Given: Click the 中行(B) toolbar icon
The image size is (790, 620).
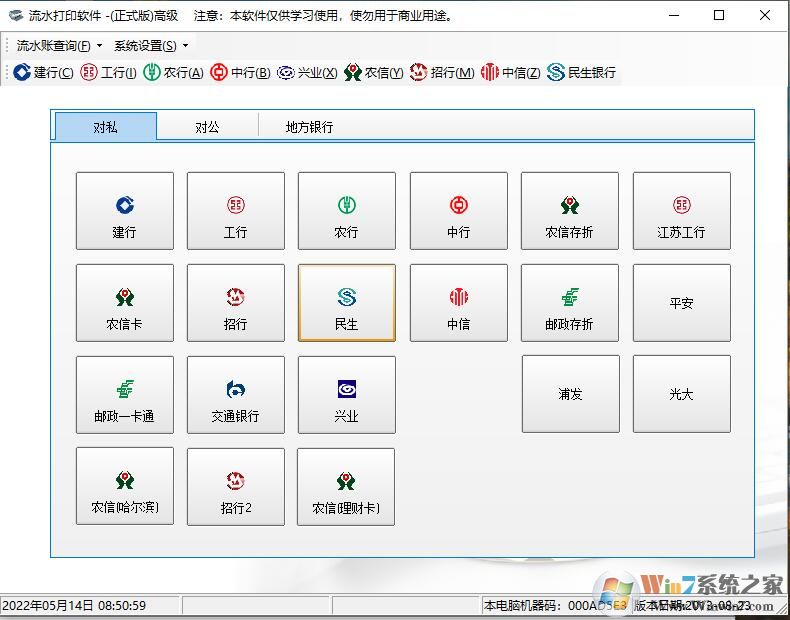Looking at the screenshot, I should (x=240, y=73).
